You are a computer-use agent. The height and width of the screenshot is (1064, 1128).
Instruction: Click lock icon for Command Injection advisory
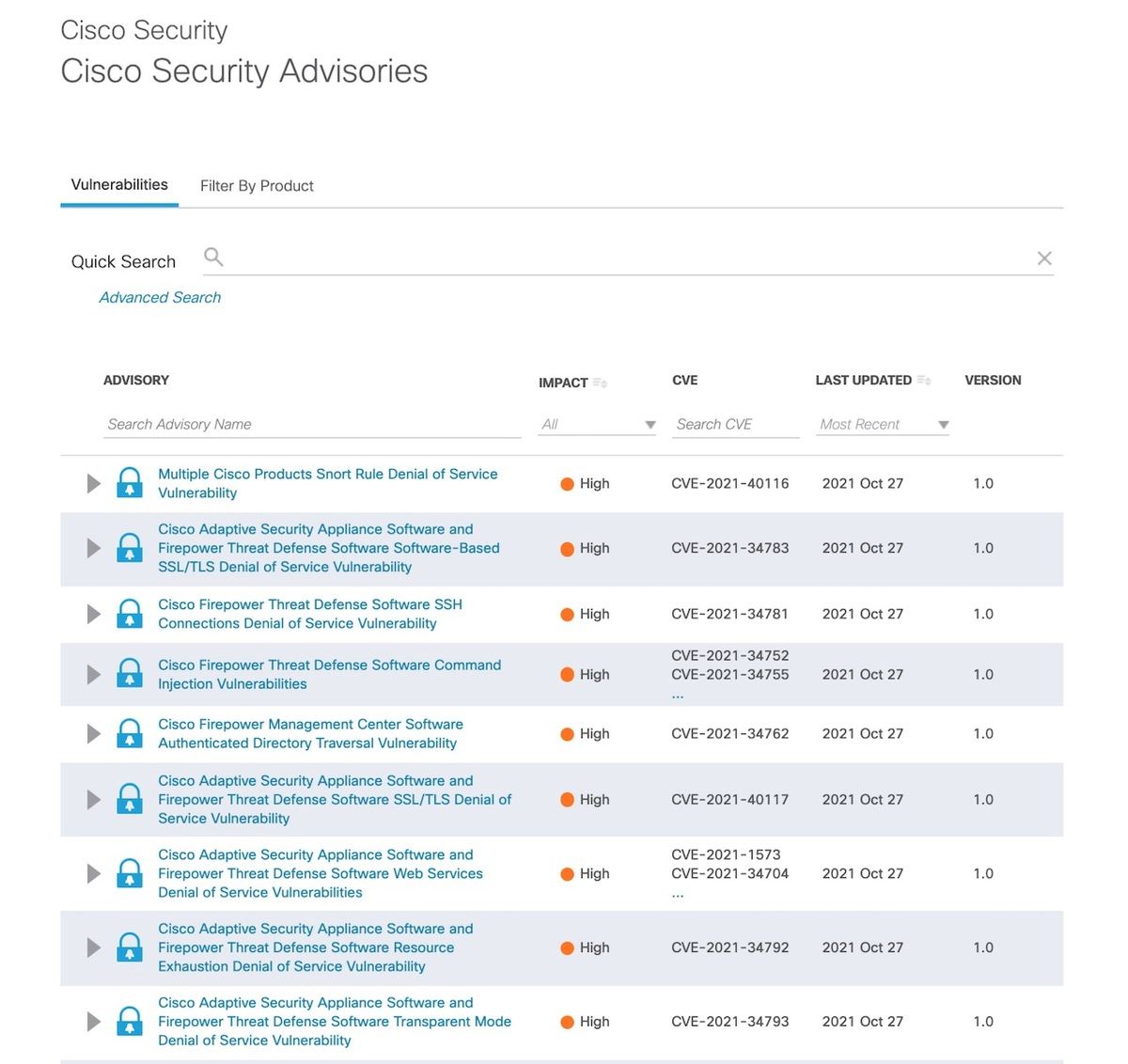coord(130,674)
